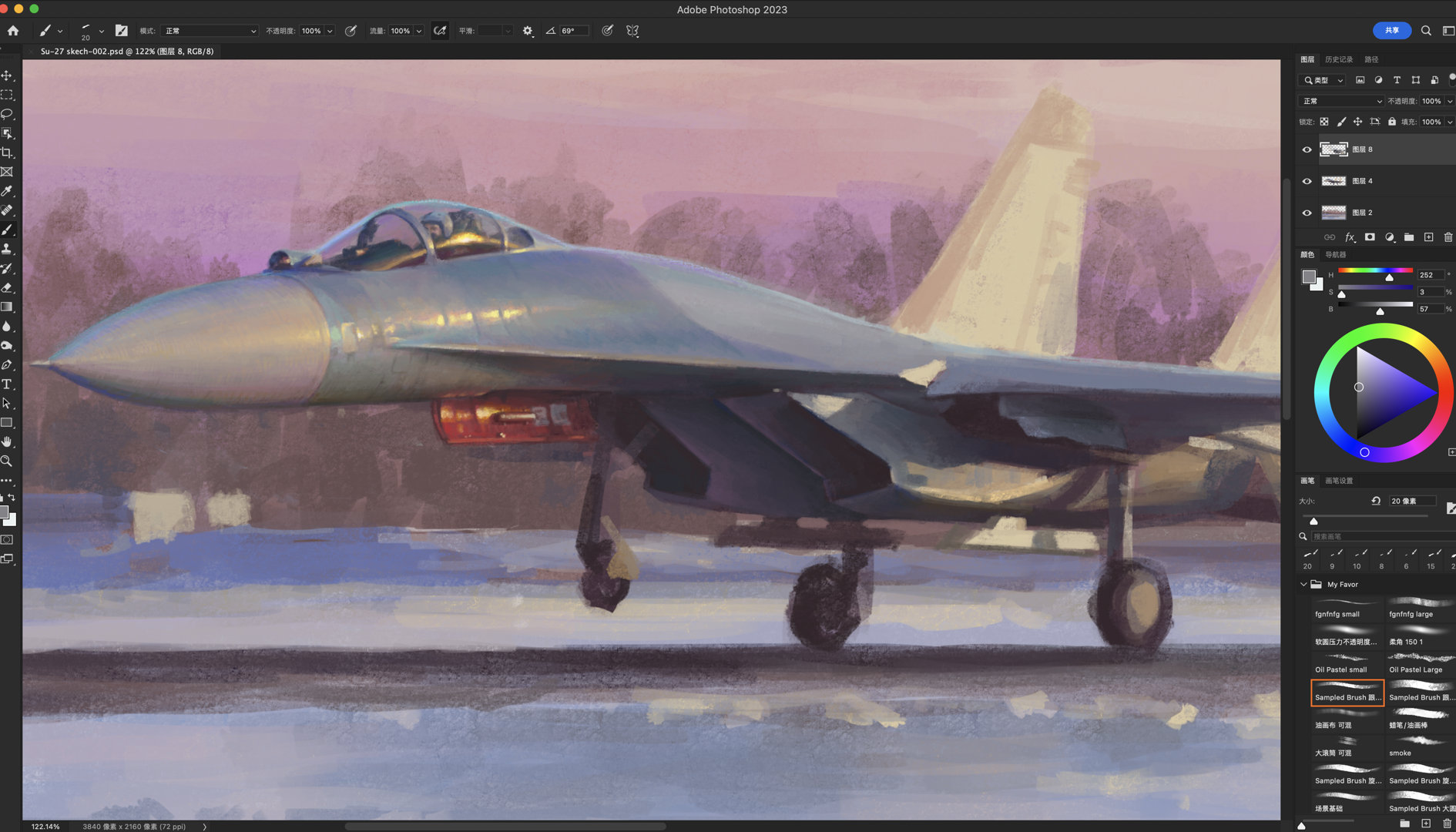Click the foreground color swatch in color panel
1456x832 pixels.
(1309, 277)
